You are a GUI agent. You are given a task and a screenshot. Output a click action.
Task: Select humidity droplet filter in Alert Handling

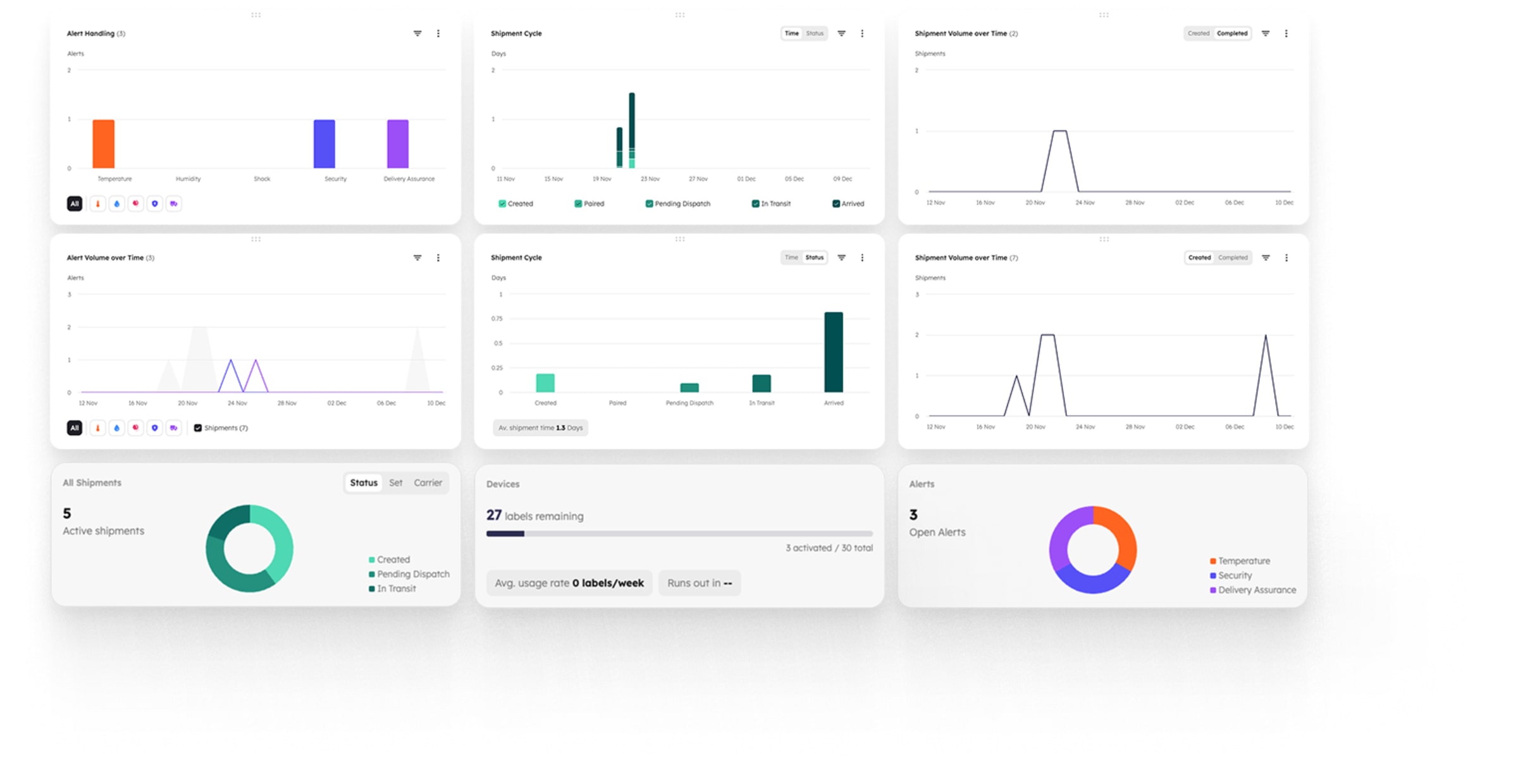tap(116, 204)
